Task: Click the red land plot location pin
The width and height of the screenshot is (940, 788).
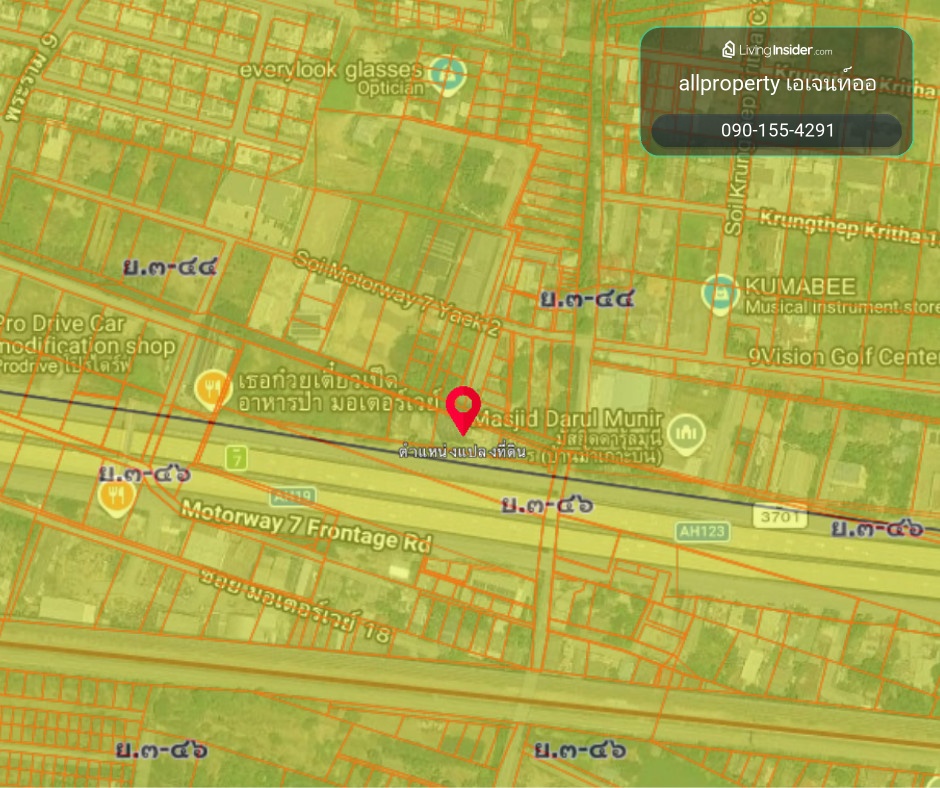Action: point(463,410)
